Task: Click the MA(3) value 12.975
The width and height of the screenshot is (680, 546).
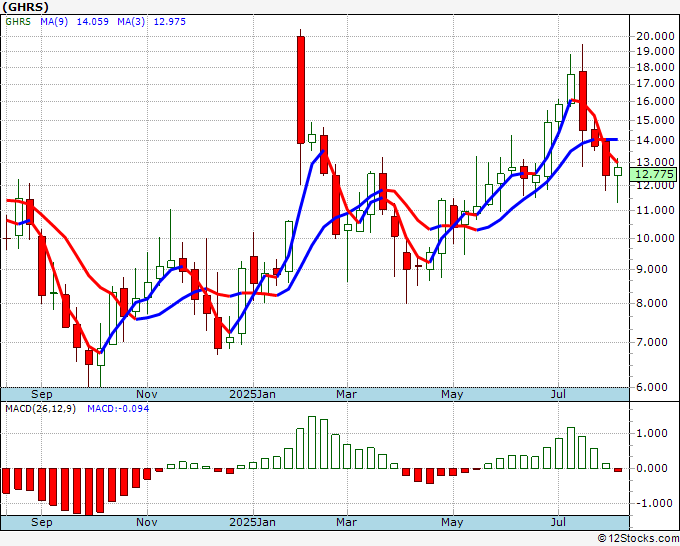Action: [x=170, y=22]
